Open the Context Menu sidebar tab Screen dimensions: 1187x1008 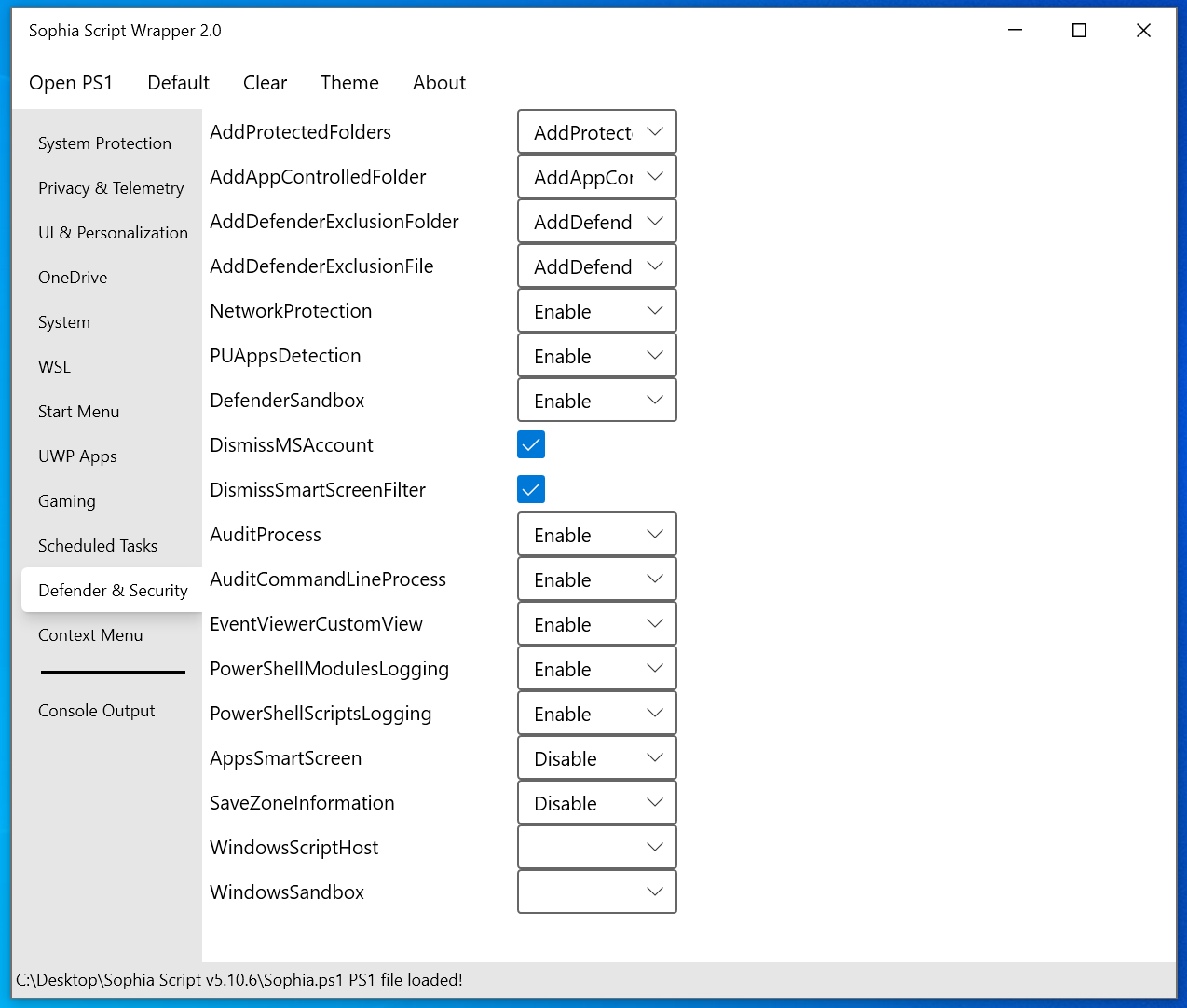tap(112, 635)
